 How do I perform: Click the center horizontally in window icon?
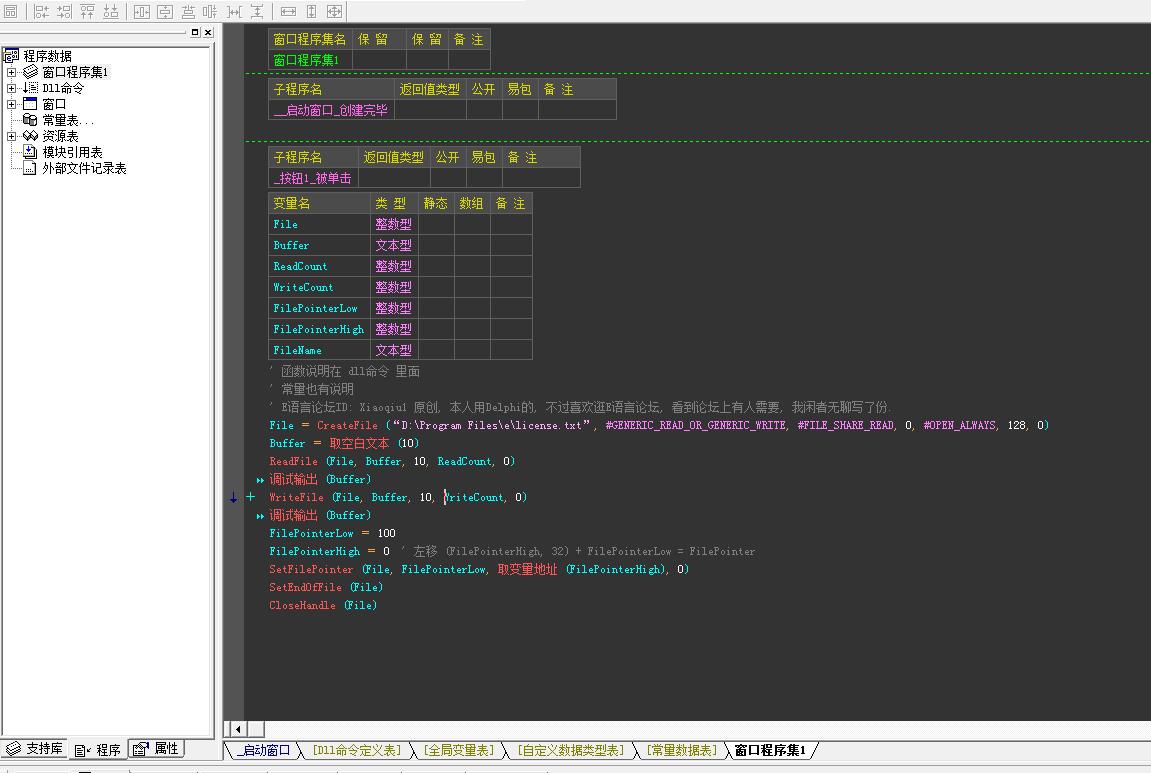coord(142,12)
